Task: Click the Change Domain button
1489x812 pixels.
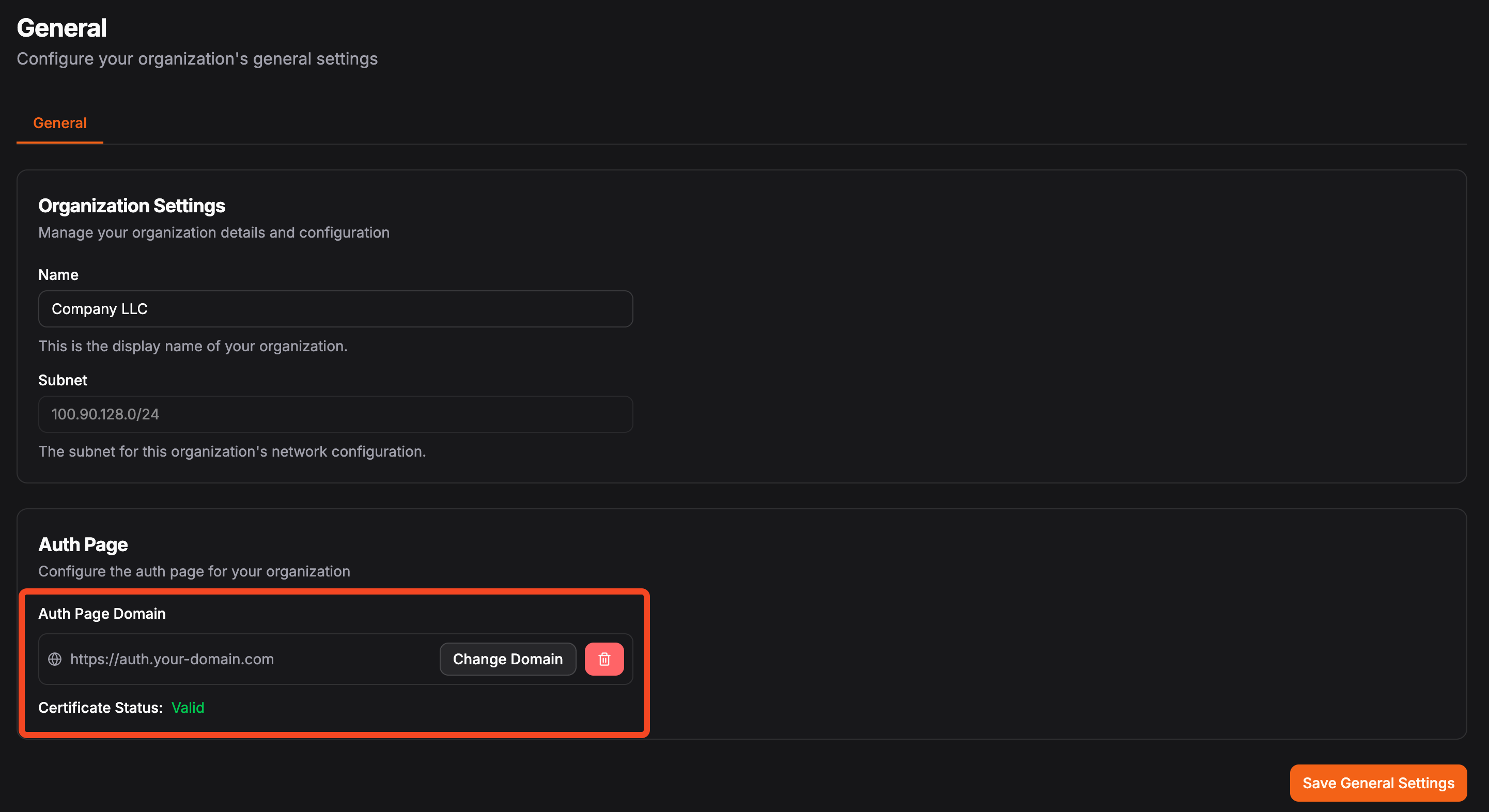Action: [x=507, y=659]
